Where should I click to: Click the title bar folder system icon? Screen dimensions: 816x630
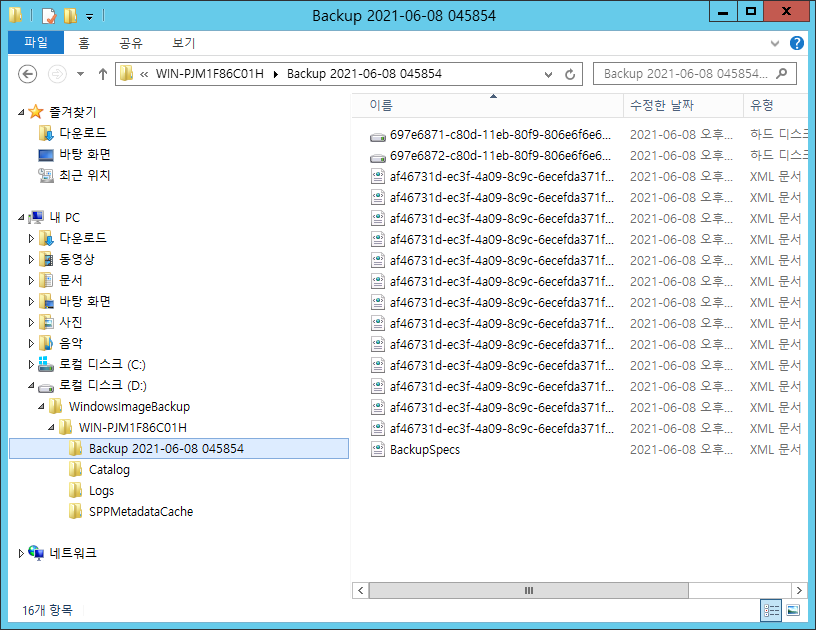(x=16, y=15)
